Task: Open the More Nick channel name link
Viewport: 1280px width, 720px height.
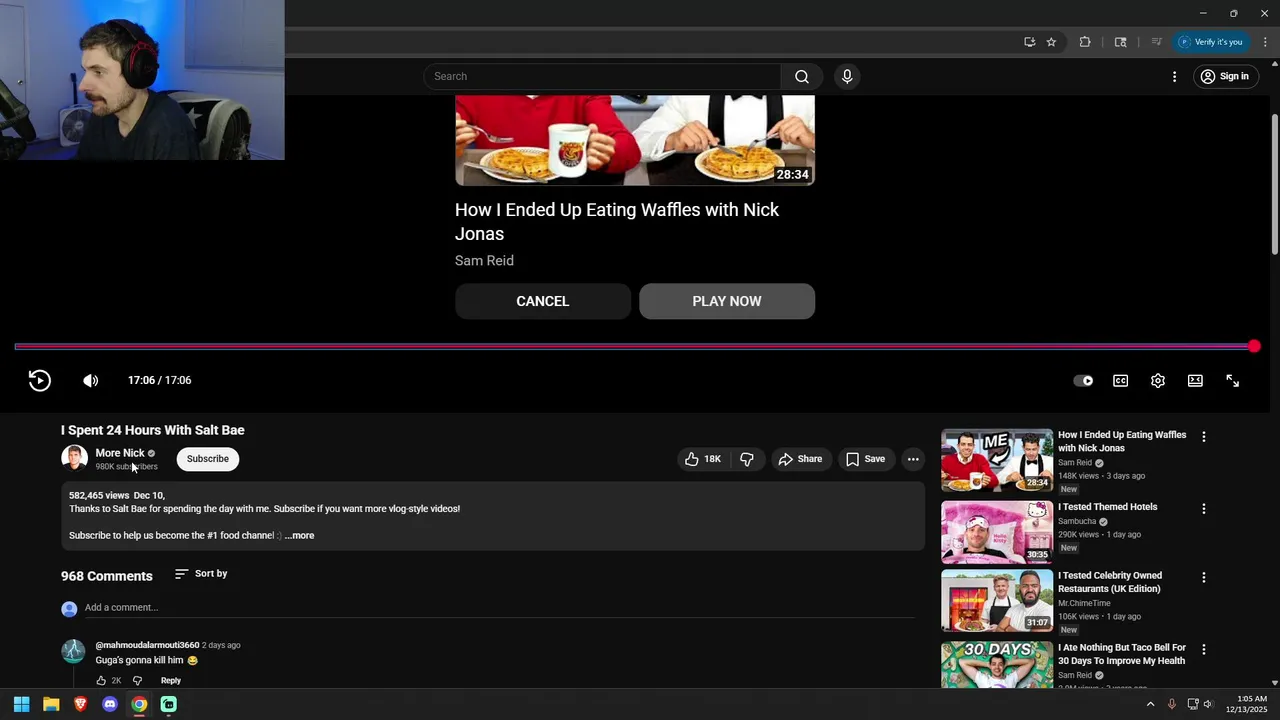Action: click(120, 453)
